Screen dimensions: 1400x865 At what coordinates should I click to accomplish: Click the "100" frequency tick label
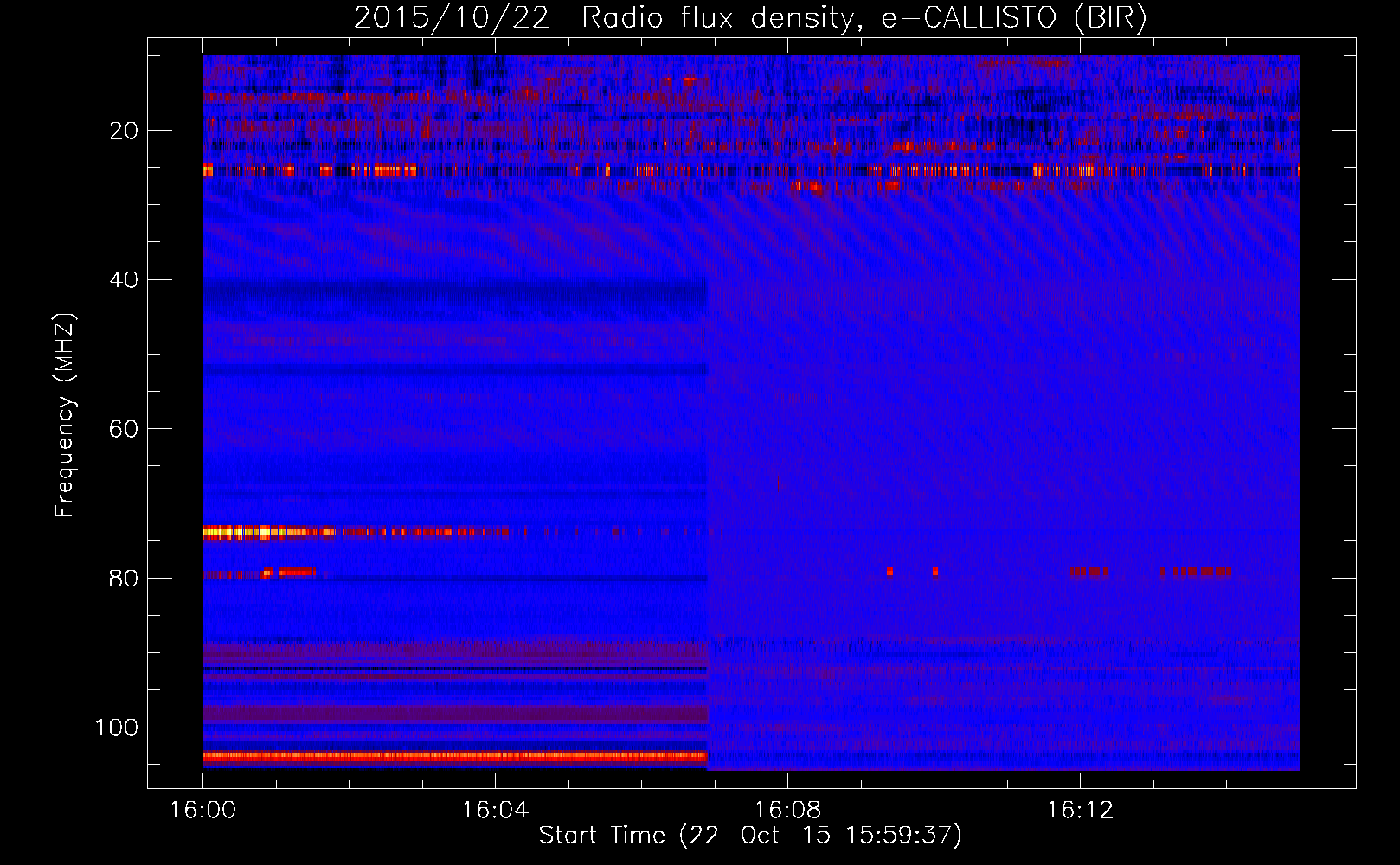coord(117,727)
